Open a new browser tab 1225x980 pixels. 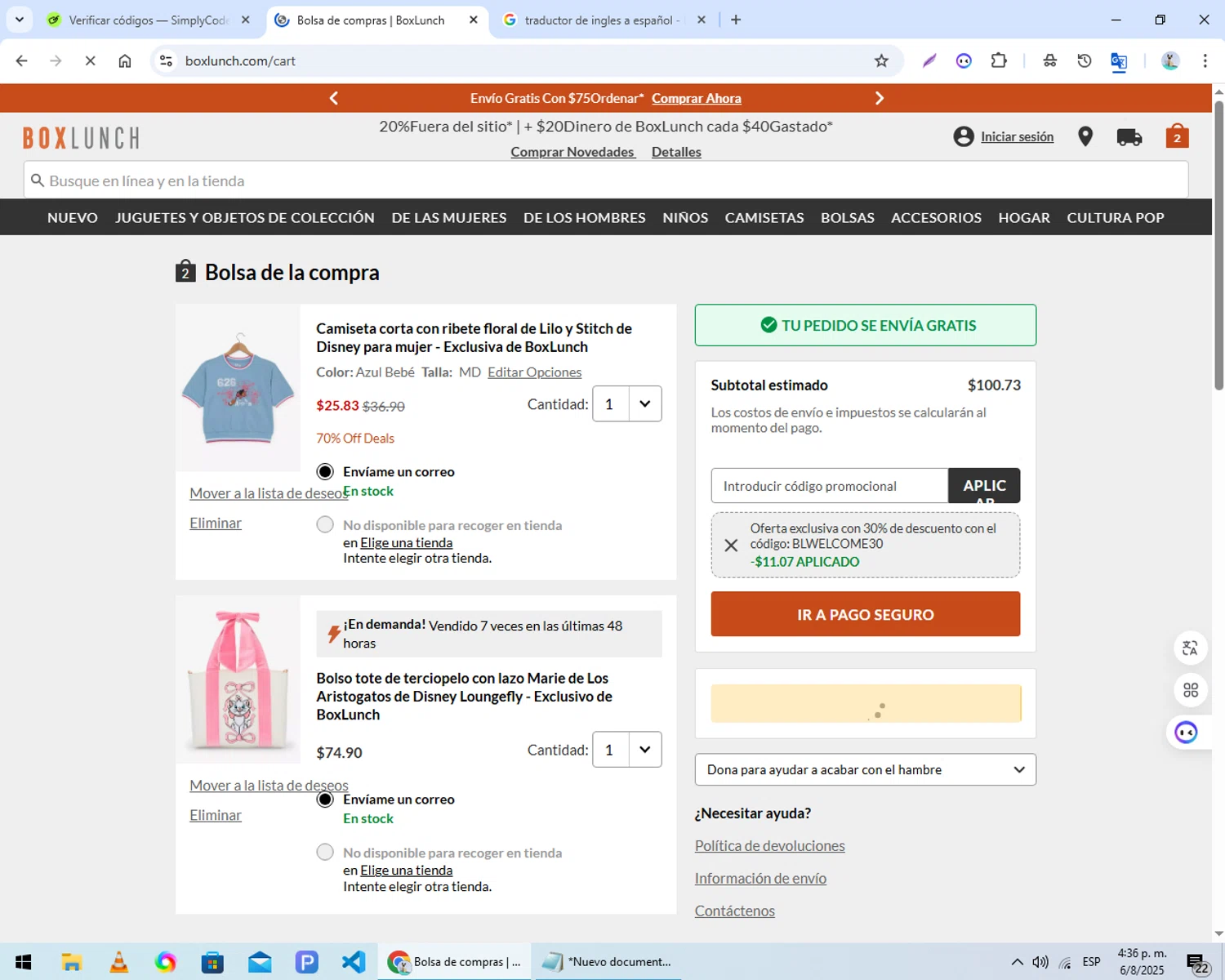click(x=736, y=20)
